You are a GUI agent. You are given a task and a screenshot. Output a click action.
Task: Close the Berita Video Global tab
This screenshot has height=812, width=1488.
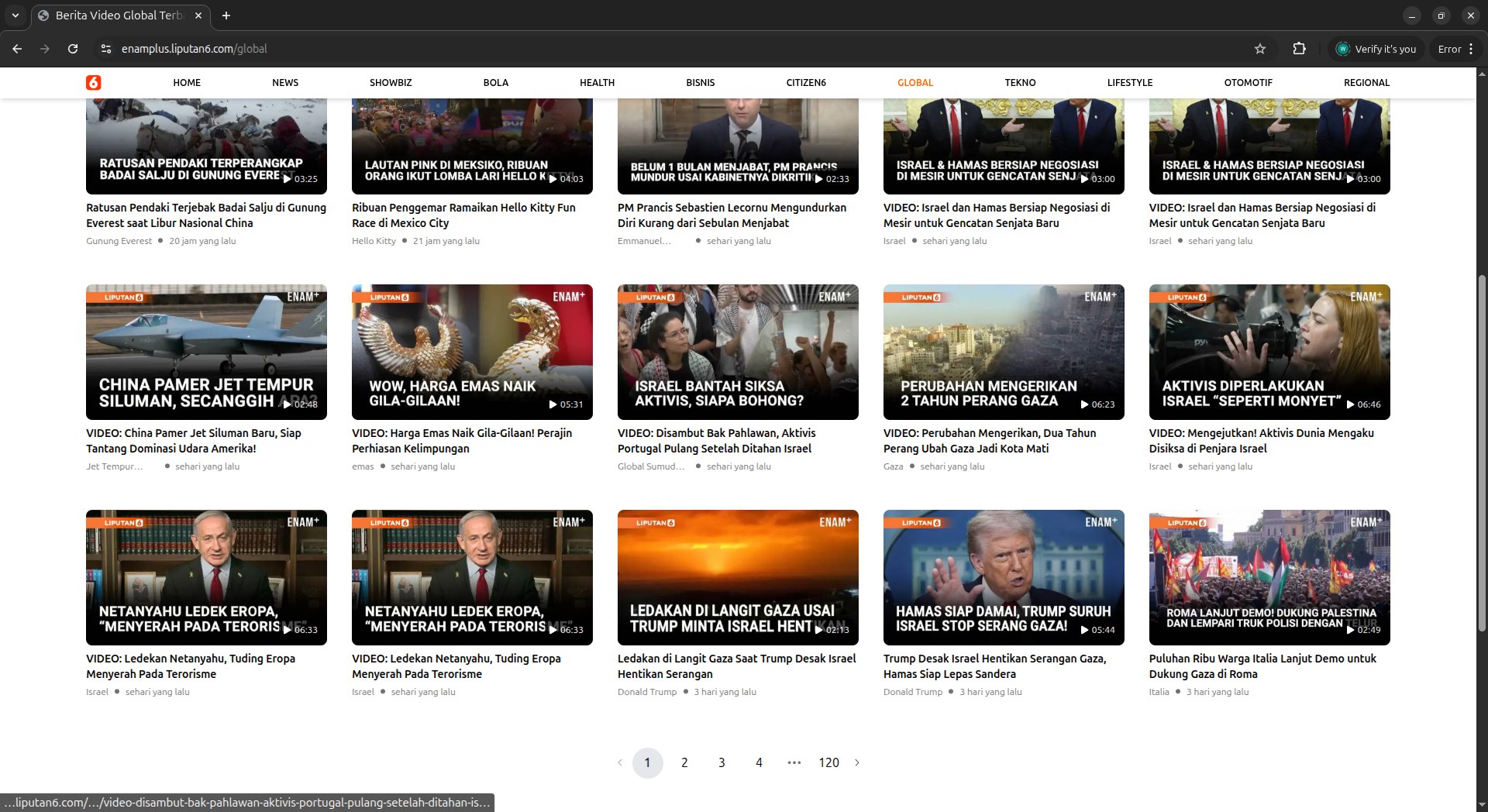(x=198, y=15)
